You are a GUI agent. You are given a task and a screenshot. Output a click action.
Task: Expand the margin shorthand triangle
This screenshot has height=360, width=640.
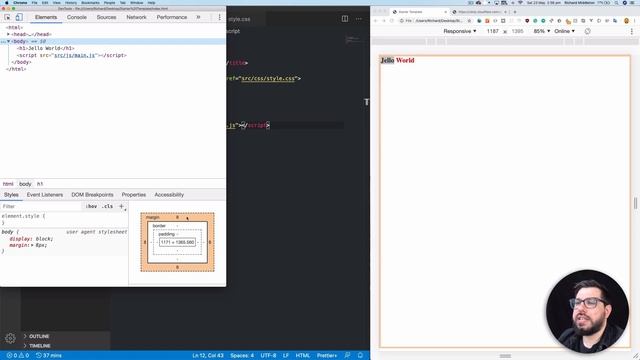32,245
